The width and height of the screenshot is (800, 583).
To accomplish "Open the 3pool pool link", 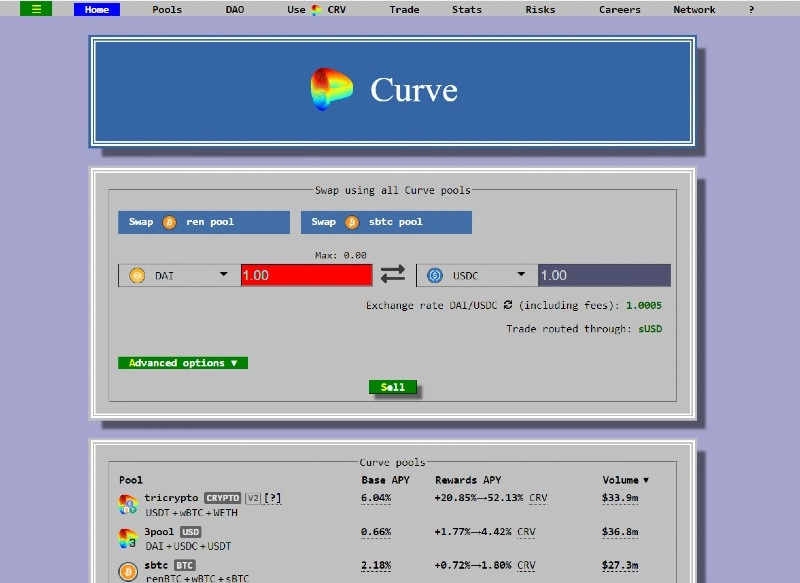I will [x=159, y=532].
